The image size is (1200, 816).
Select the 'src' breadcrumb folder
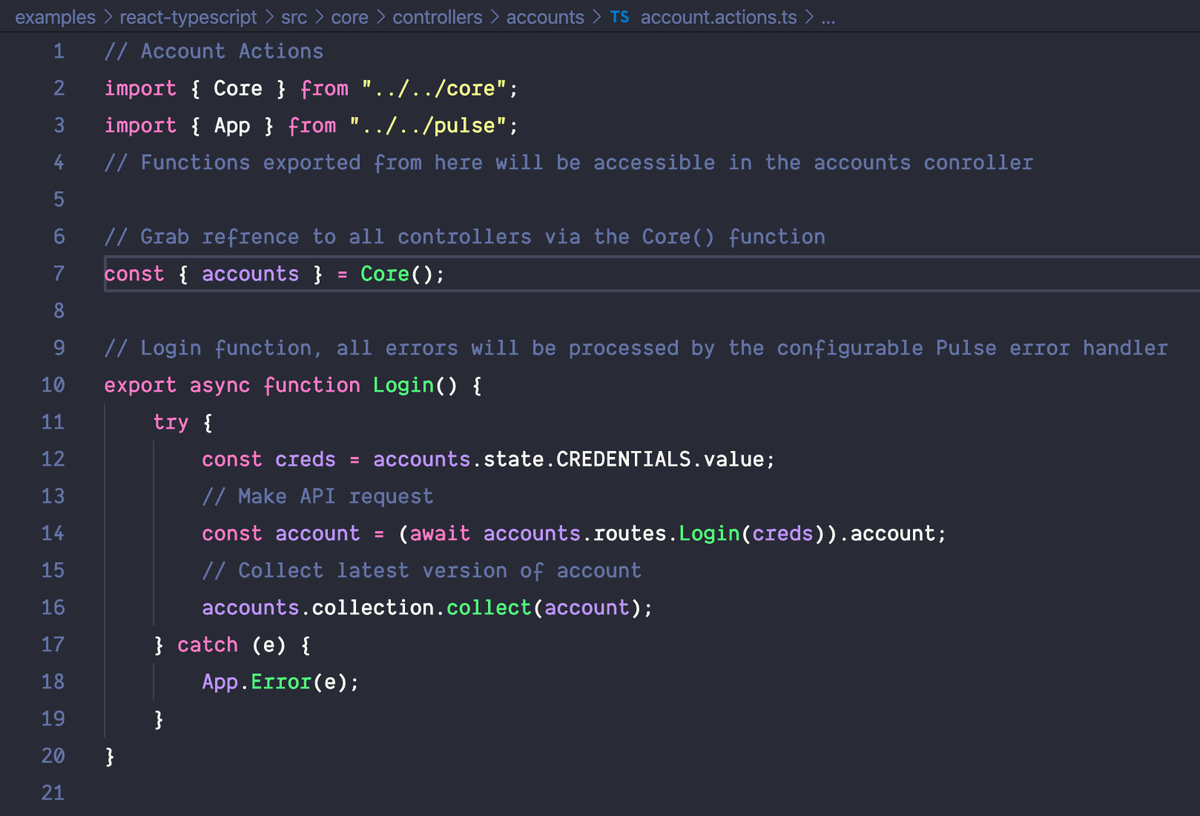point(294,17)
